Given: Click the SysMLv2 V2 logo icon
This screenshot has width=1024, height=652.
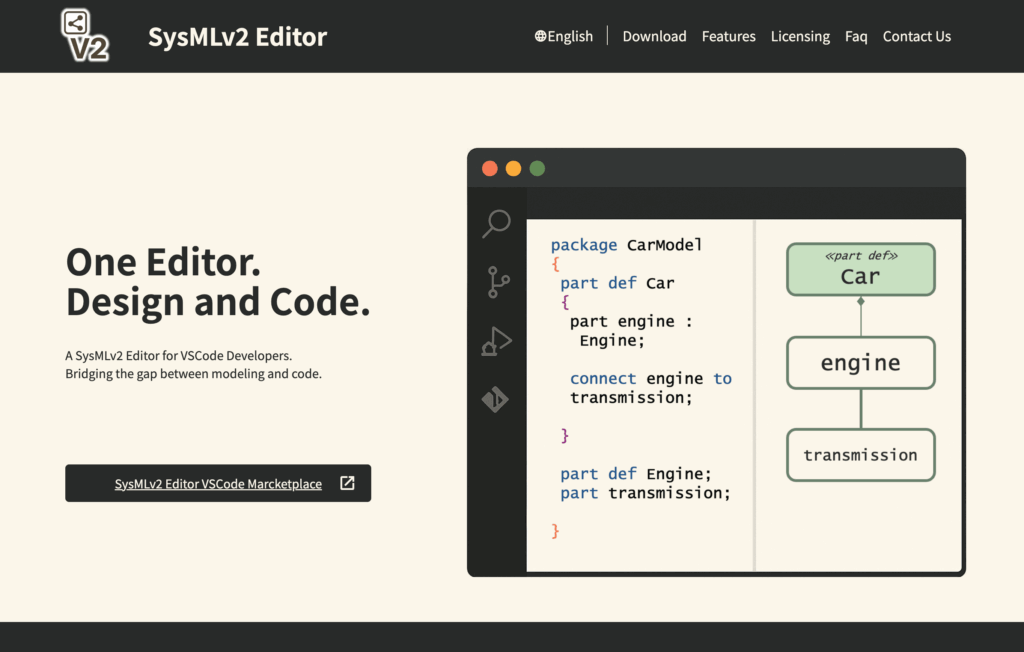Looking at the screenshot, I should pyautogui.click(x=85, y=35).
